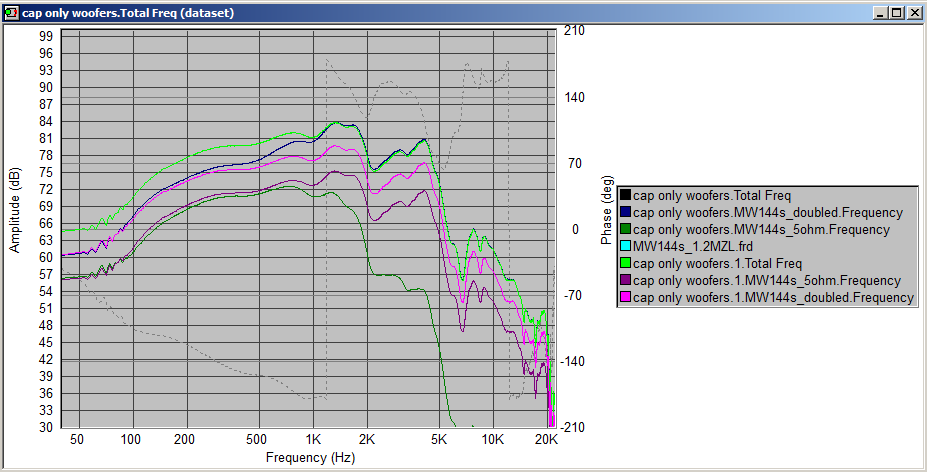Click the bright green swatch for 1.Total Freq
This screenshot has width=927, height=472.
pos(625,263)
